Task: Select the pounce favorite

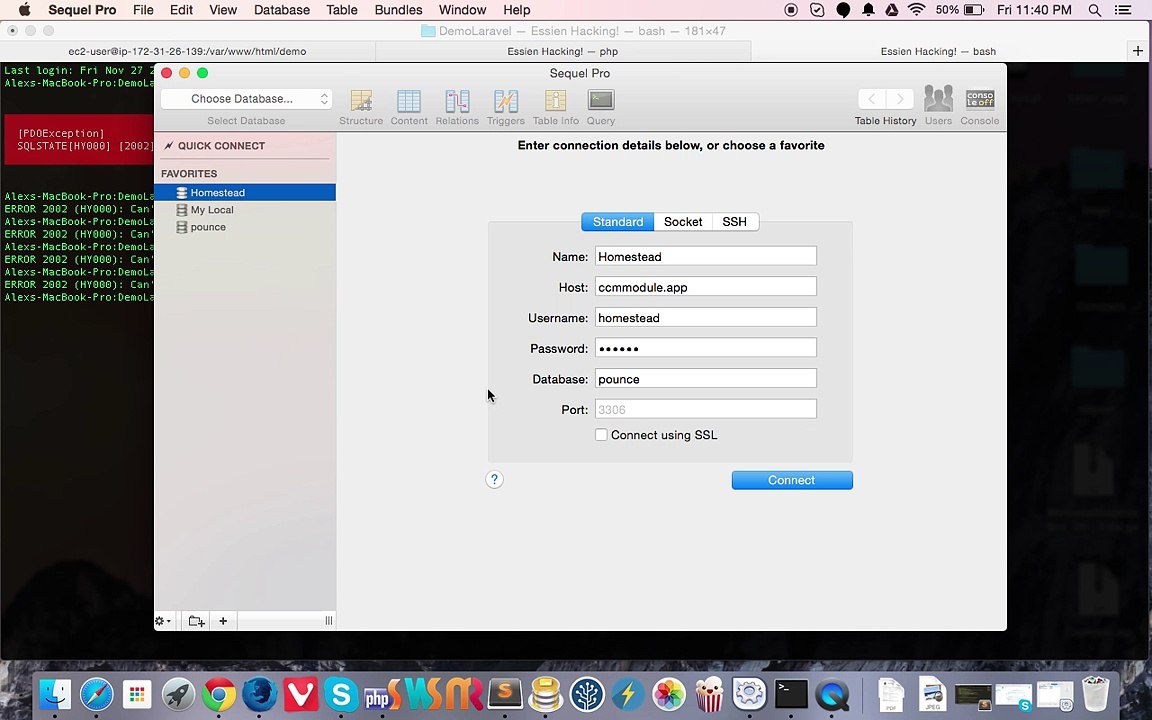Action: (245, 227)
